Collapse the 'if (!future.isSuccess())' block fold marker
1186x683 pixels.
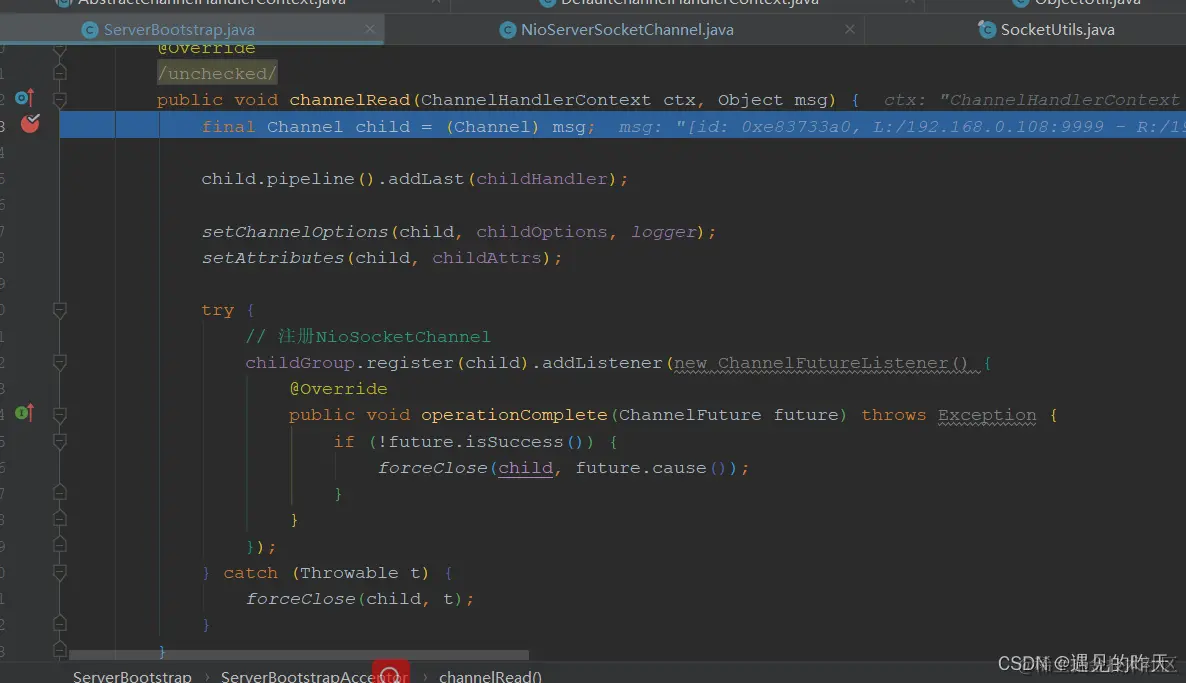[x=60, y=441]
